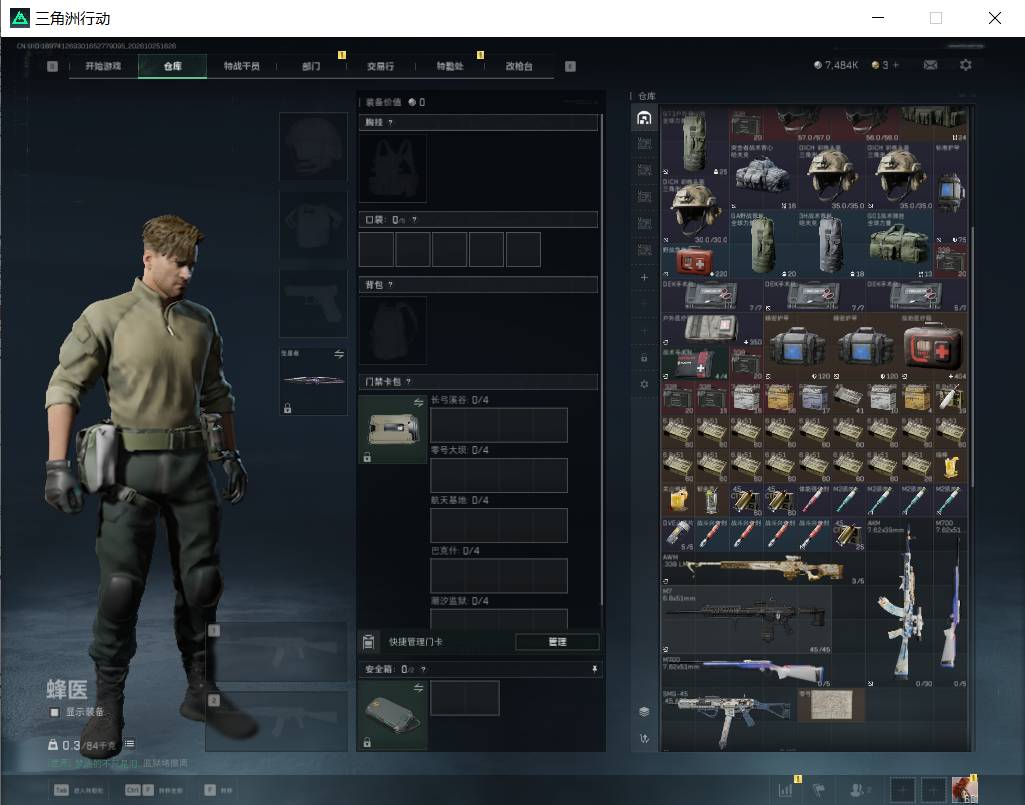Switch to the 交易行 tab
The width and height of the screenshot is (1025, 805).
(380, 66)
